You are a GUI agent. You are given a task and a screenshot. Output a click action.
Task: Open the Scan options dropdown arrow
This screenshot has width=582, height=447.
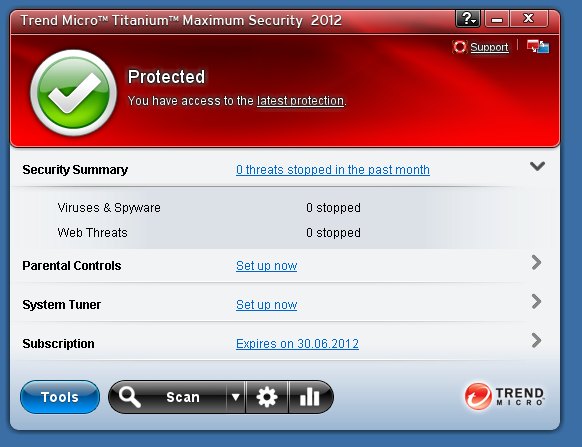235,397
